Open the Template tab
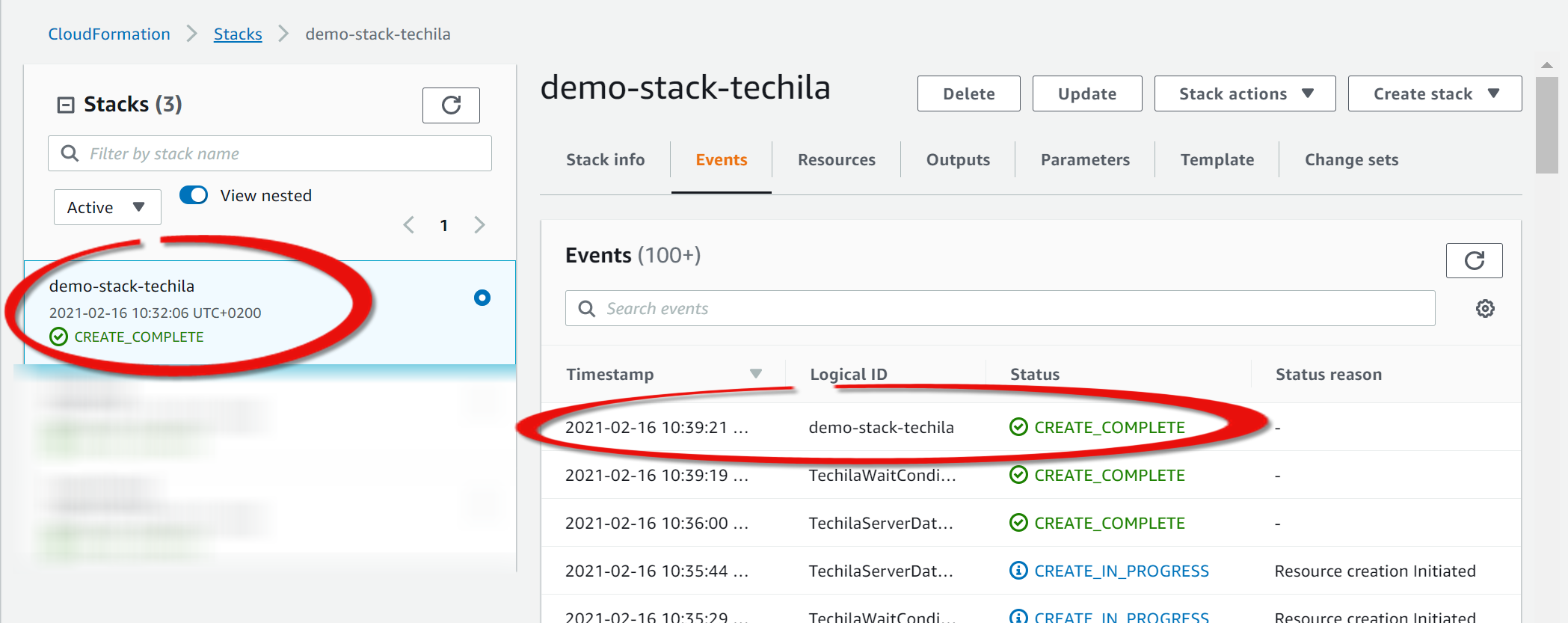The width and height of the screenshot is (1568, 623). [x=1217, y=160]
